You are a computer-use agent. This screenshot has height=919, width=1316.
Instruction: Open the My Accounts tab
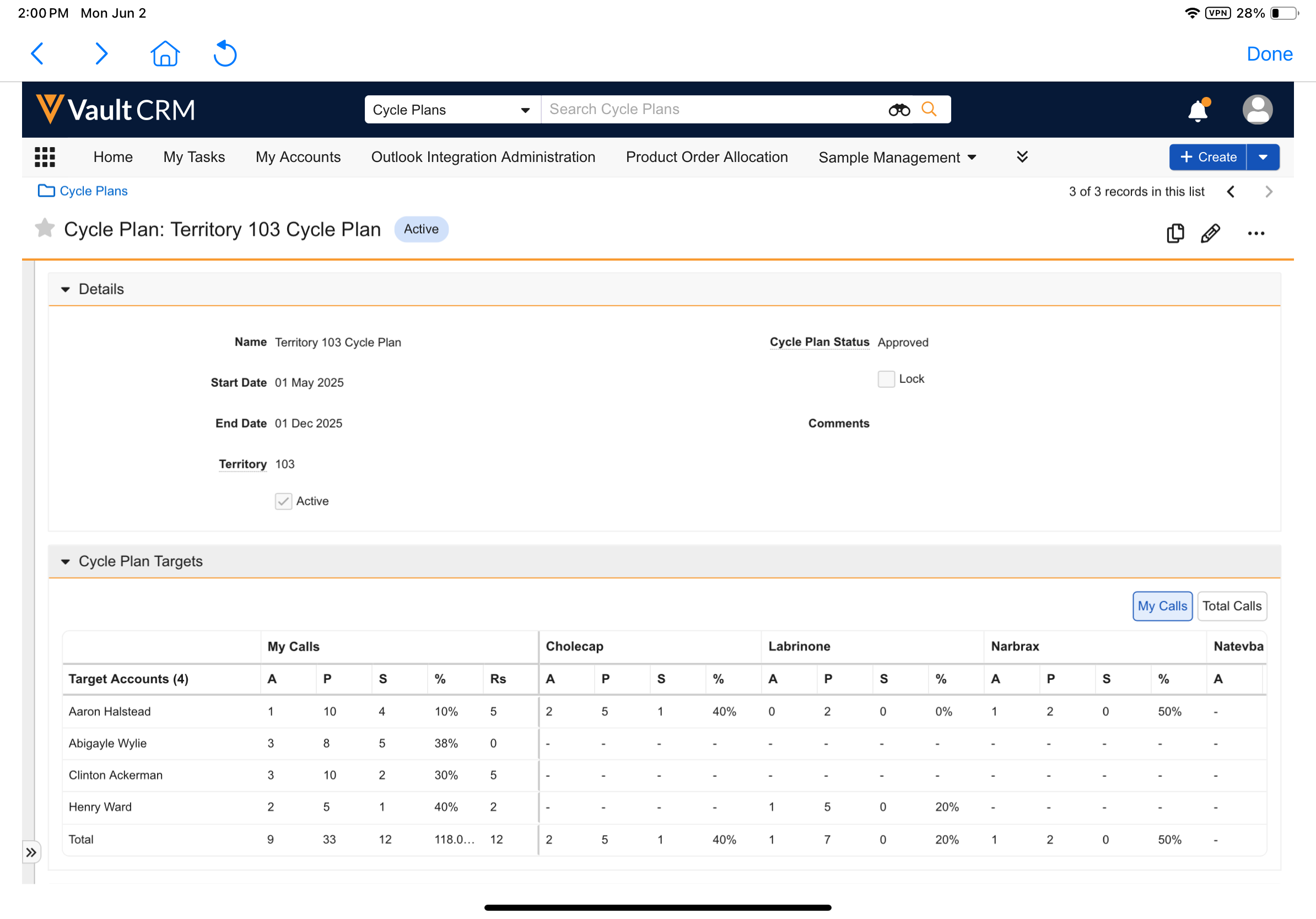298,157
